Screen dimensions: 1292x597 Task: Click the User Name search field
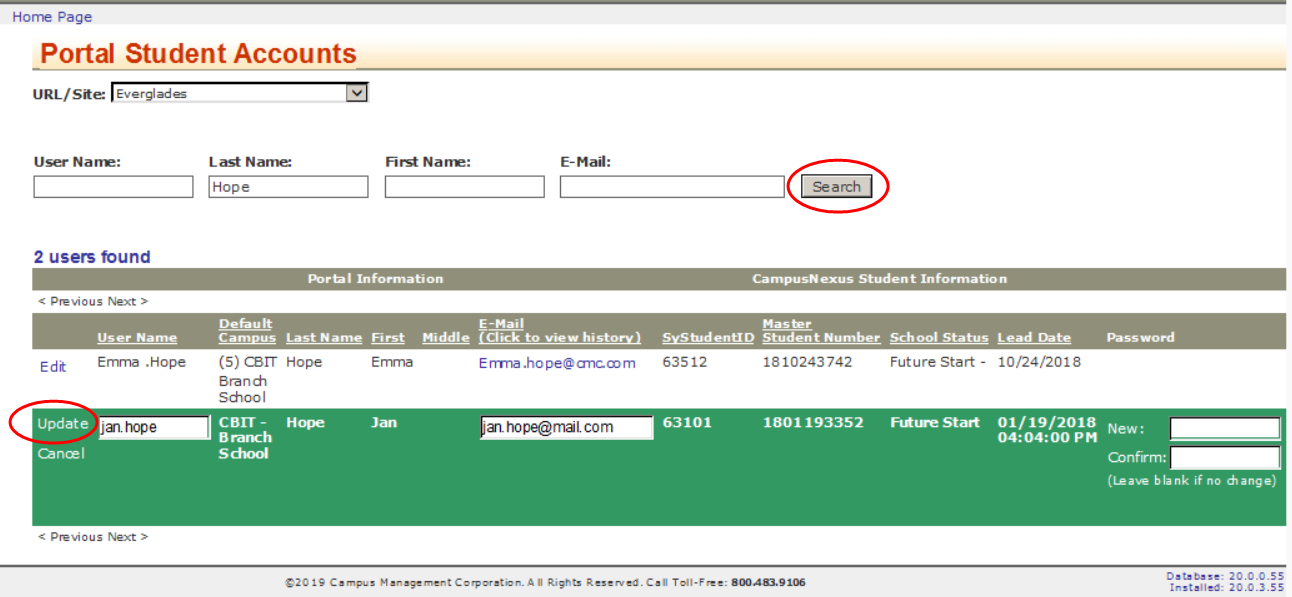pyautogui.click(x=113, y=187)
